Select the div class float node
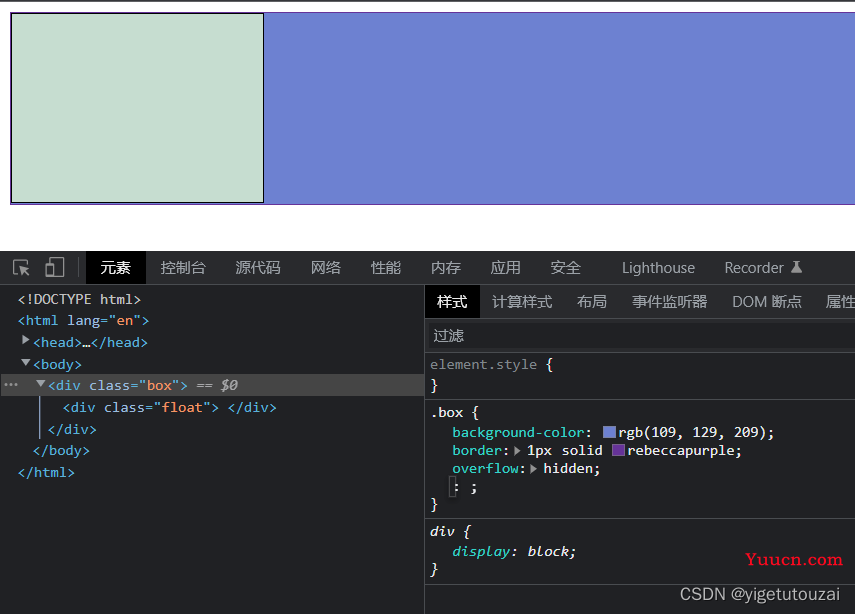This screenshot has height=614, width=855. pos(169,407)
